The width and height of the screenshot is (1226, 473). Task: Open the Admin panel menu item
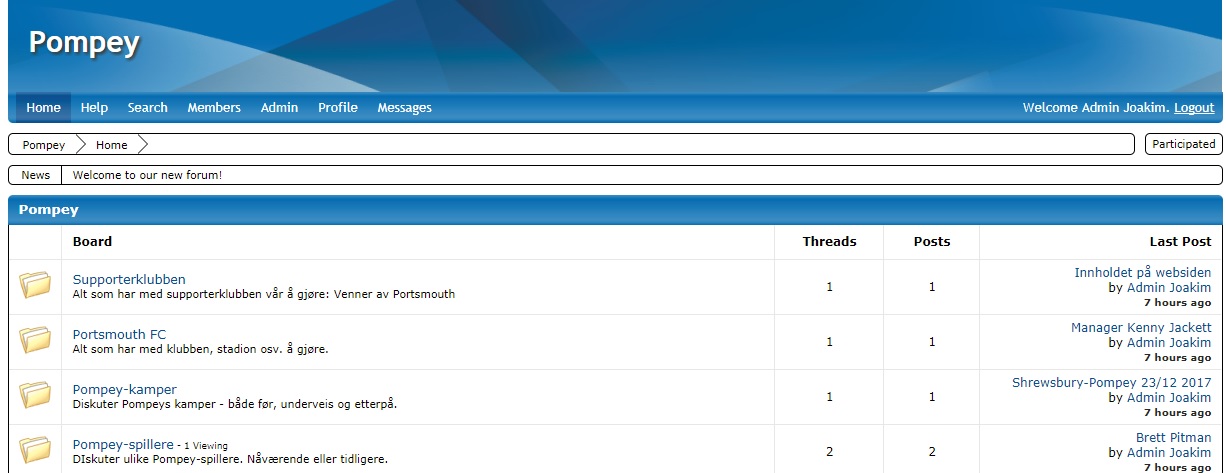[x=280, y=107]
